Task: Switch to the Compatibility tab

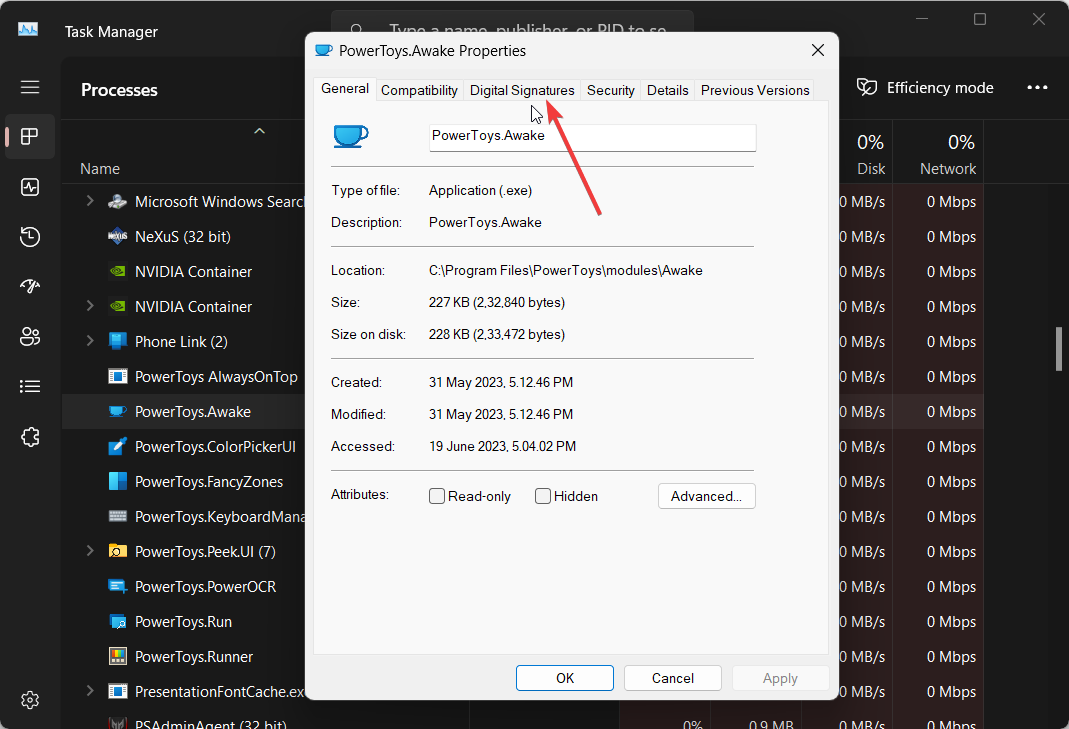Action: pos(419,90)
